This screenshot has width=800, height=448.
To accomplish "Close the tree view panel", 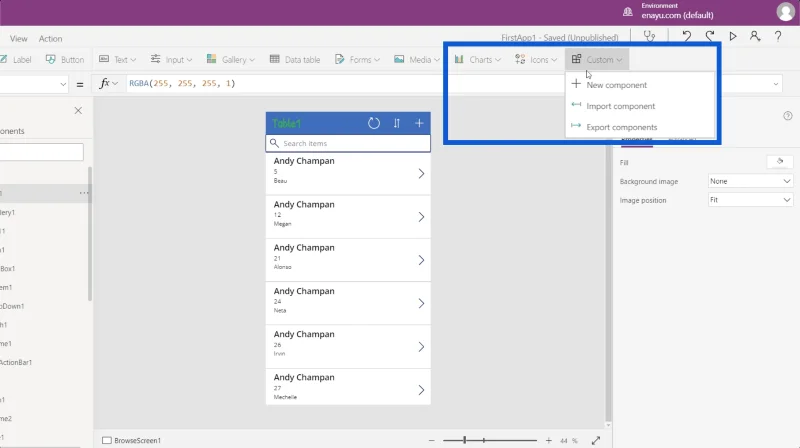I will click(78, 110).
